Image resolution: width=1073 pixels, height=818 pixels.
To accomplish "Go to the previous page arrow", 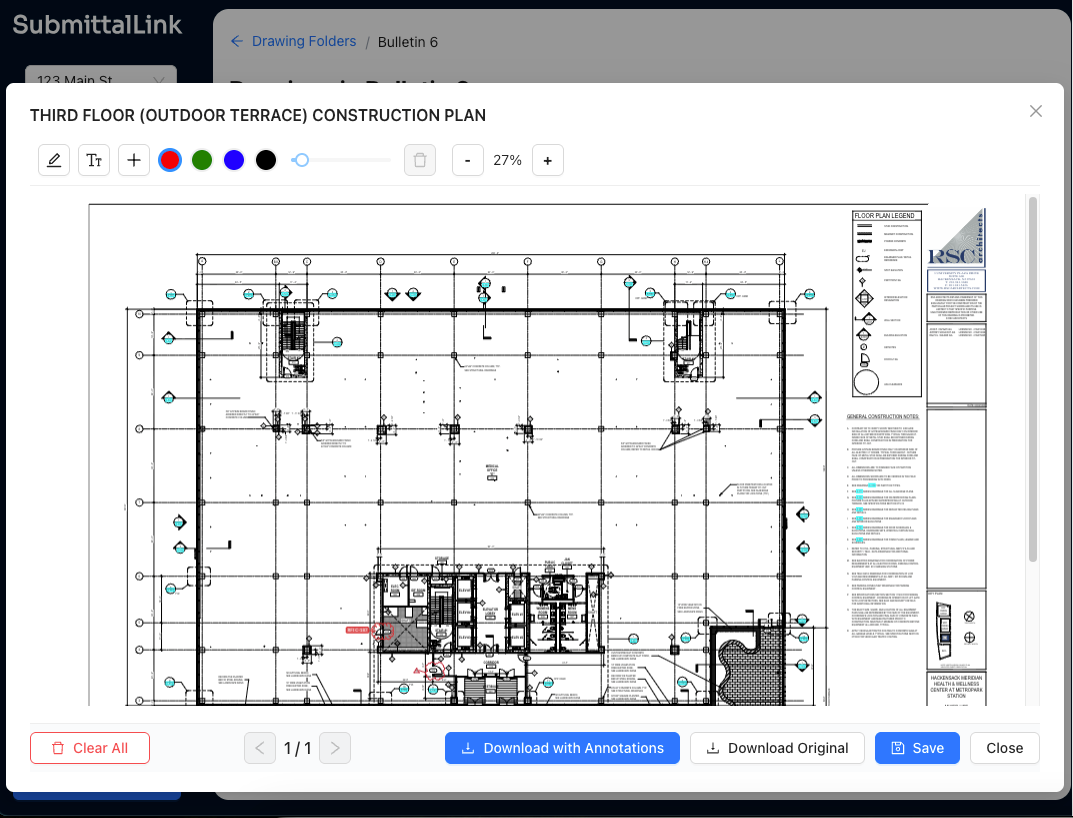I will point(259,747).
